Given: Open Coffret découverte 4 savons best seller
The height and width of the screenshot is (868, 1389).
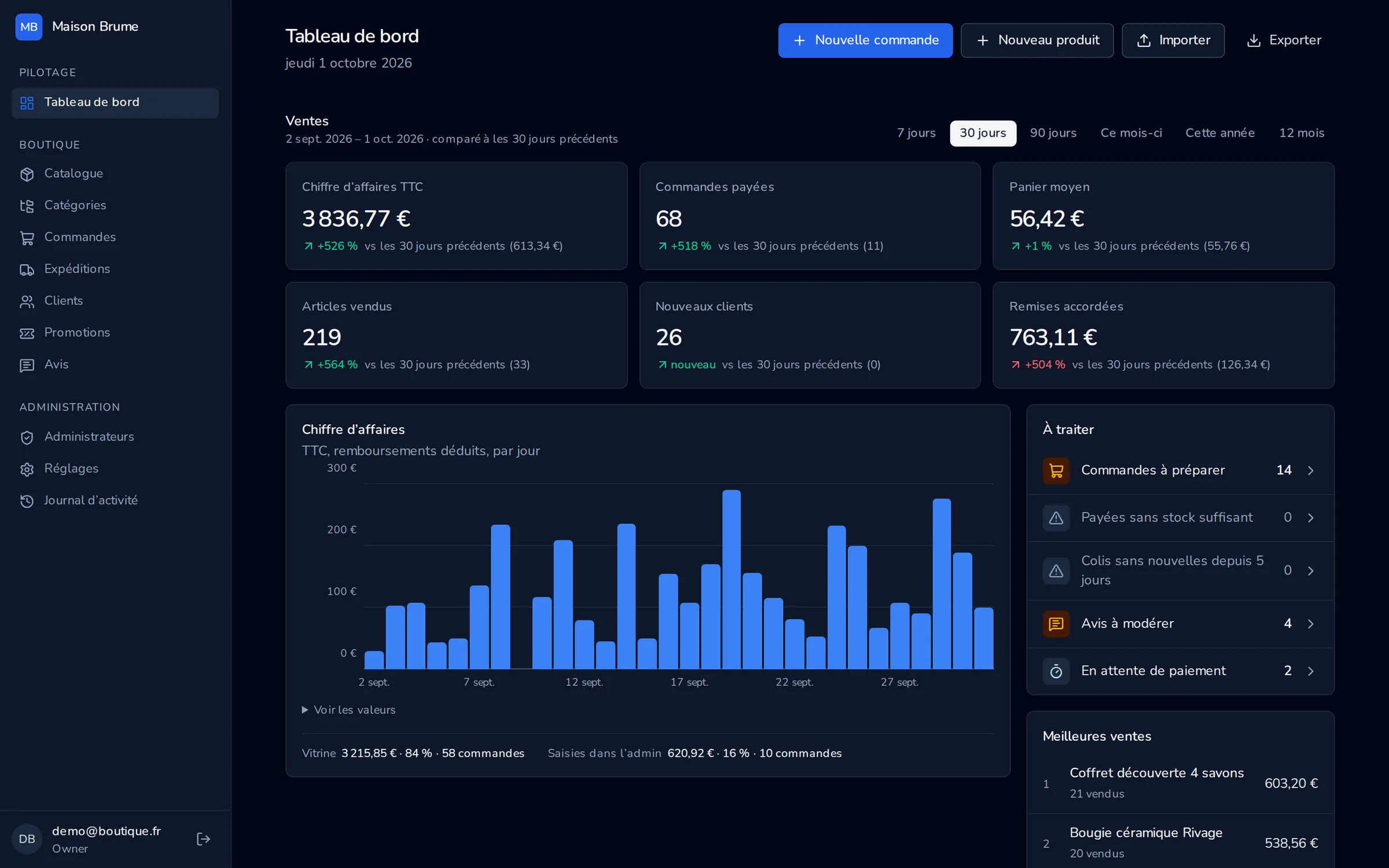Looking at the screenshot, I should pyautogui.click(x=1181, y=784).
